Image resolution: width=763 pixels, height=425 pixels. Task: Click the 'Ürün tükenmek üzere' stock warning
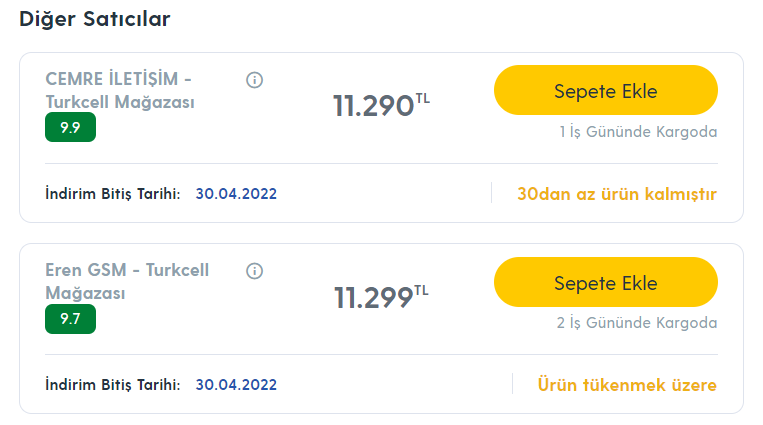(626, 385)
